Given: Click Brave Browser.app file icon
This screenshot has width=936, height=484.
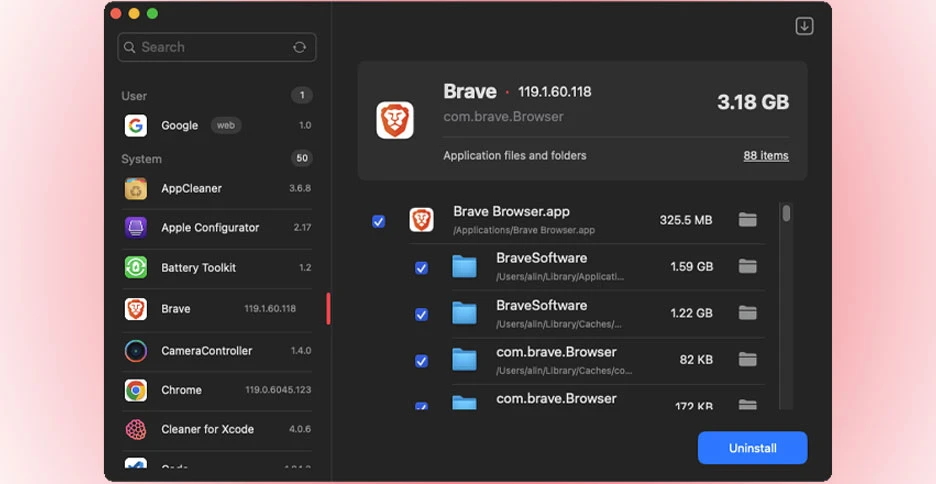Looking at the screenshot, I should (x=421, y=220).
